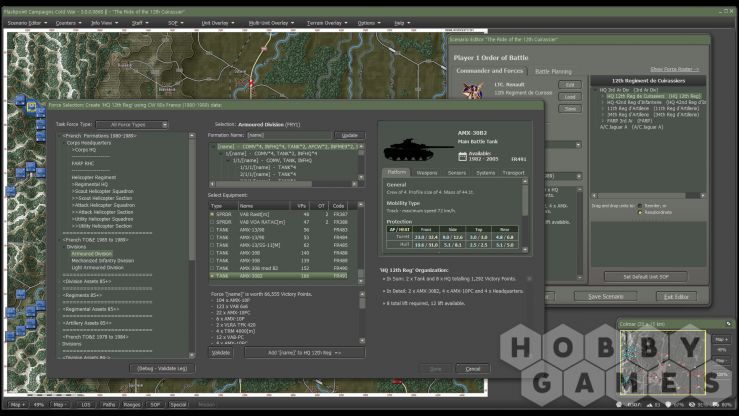Click the availability calendar icon
The height and width of the screenshot is (416, 739).
[x=462, y=156]
